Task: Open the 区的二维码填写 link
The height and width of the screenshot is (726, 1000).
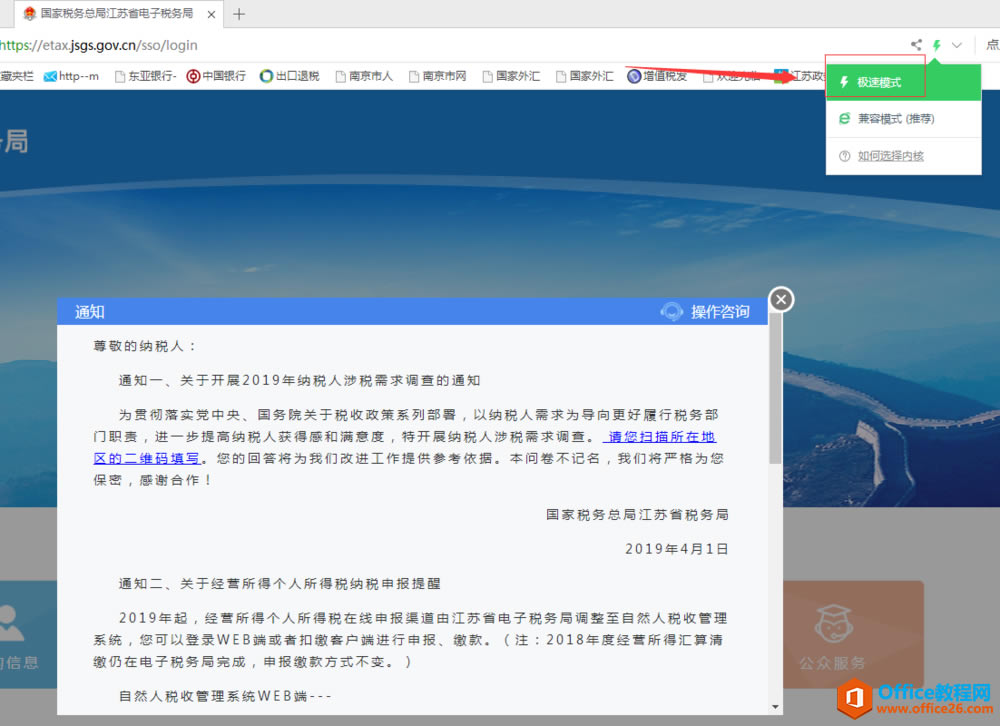Action: click(x=147, y=458)
